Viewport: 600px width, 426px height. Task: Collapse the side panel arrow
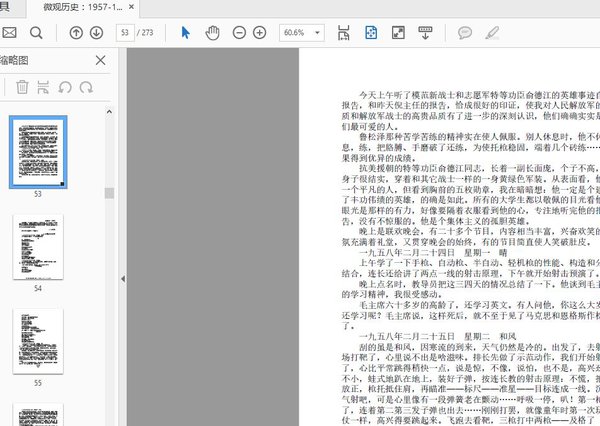[123, 279]
